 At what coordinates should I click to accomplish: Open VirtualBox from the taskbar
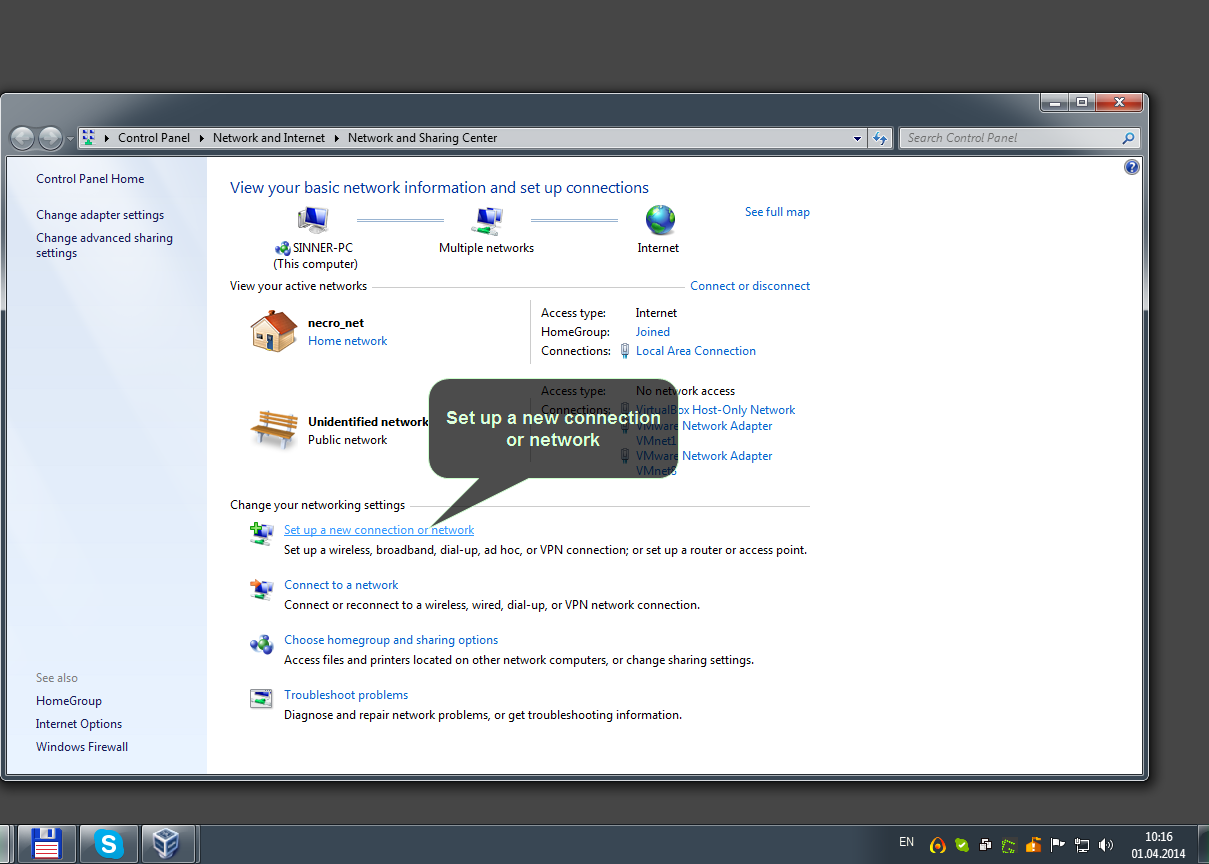[x=168, y=844]
